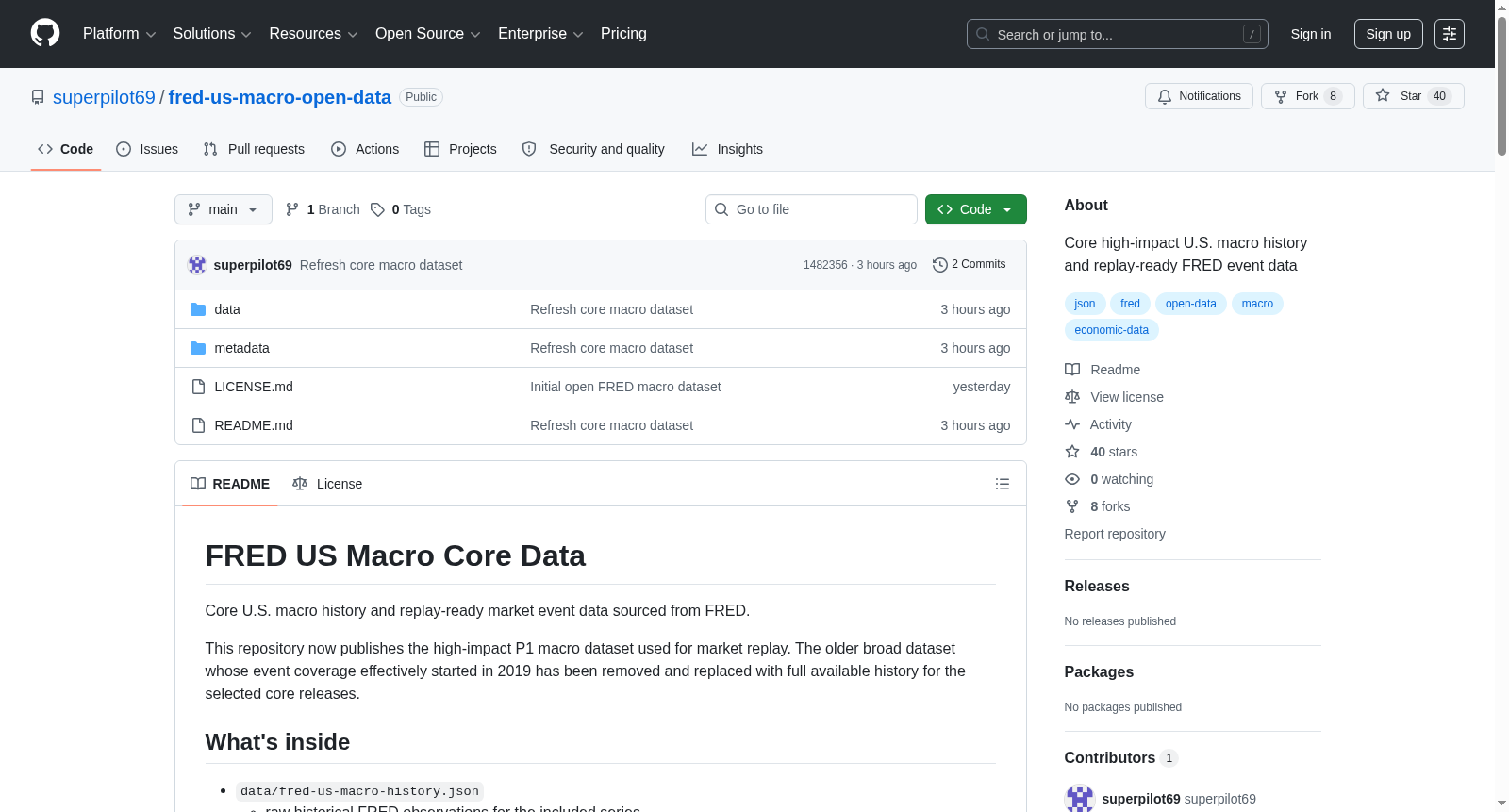1509x812 pixels.
Task: Click the LICENSE.md file icon
Action: [198, 387]
